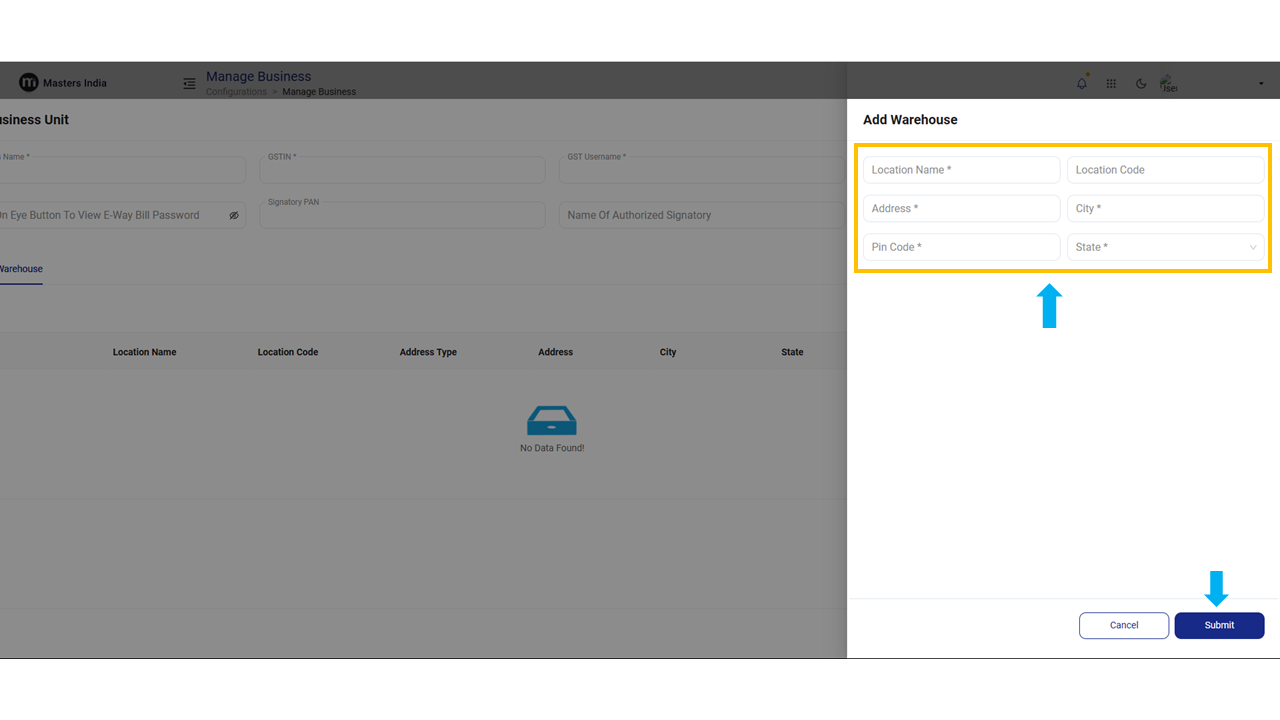Viewport: 1280px width, 720px height.
Task: Cancel adding the warehouse
Action: 1123,625
